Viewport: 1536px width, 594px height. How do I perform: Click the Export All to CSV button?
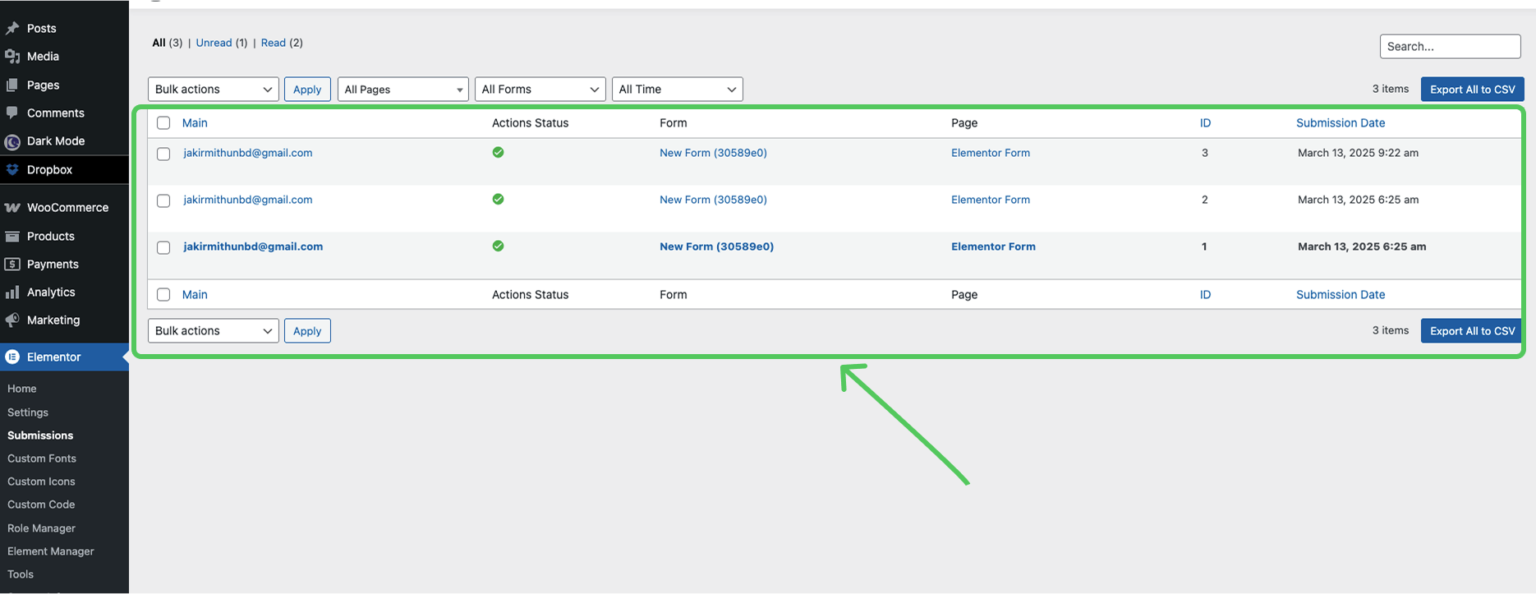1472,88
